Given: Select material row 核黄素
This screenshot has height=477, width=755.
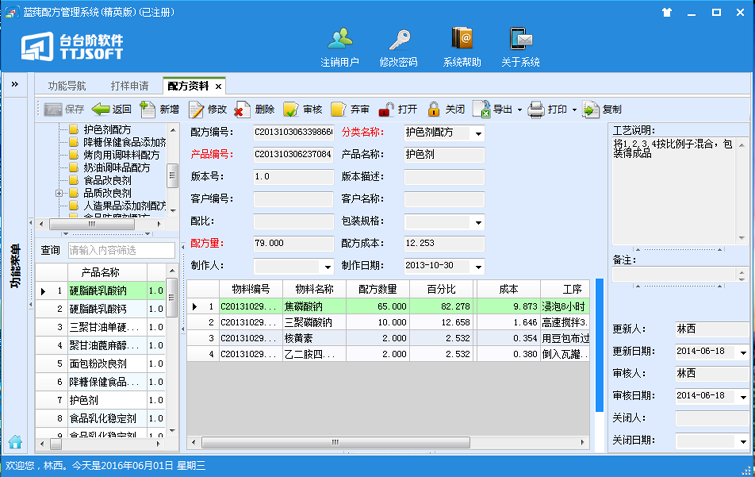Looking at the screenshot, I should (388, 338).
